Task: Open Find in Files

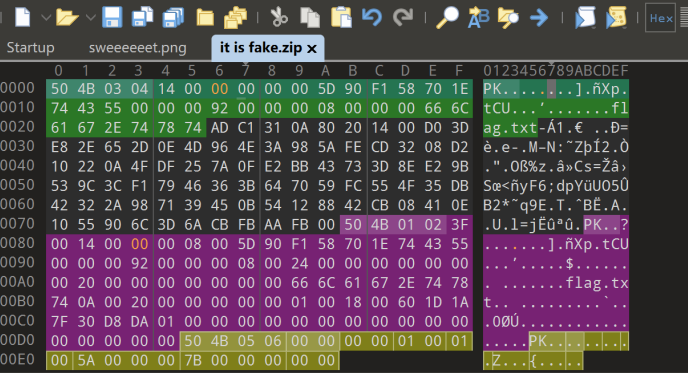Action: [x=508, y=18]
